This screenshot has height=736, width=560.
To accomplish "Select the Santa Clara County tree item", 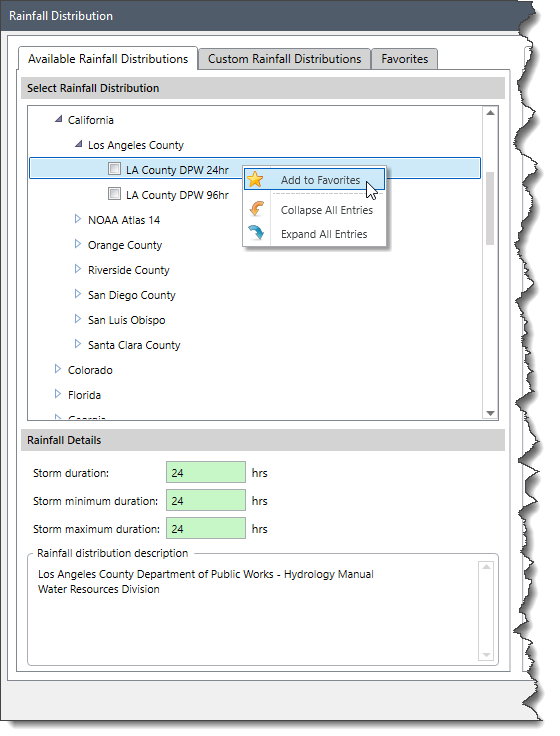I will [x=134, y=345].
